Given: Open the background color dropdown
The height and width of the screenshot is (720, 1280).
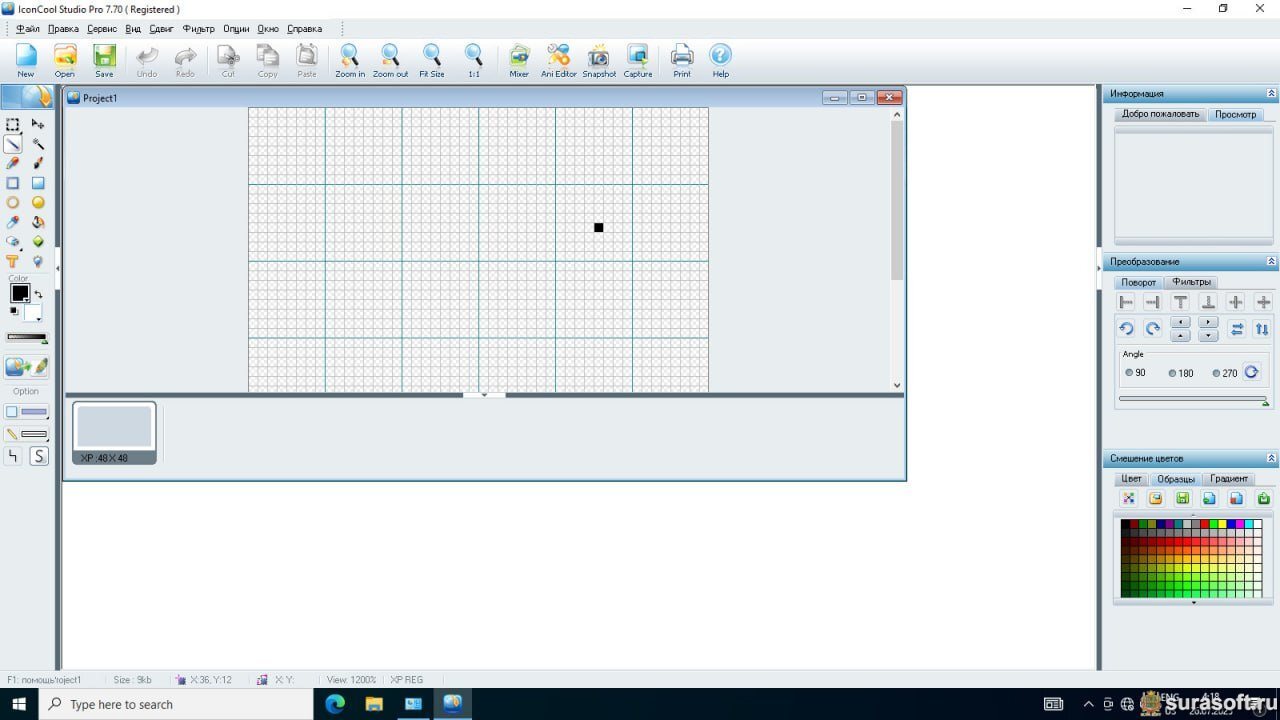Looking at the screenshot, I should click(40, 320).
